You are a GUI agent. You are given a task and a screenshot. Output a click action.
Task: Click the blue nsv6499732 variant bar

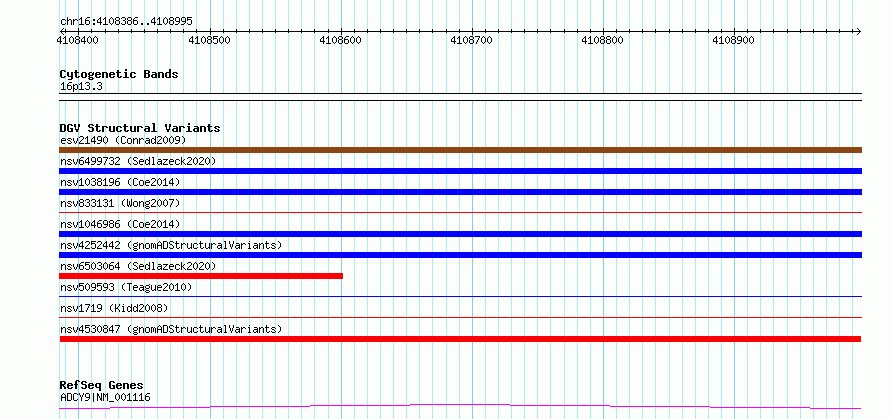click(460, 171)
